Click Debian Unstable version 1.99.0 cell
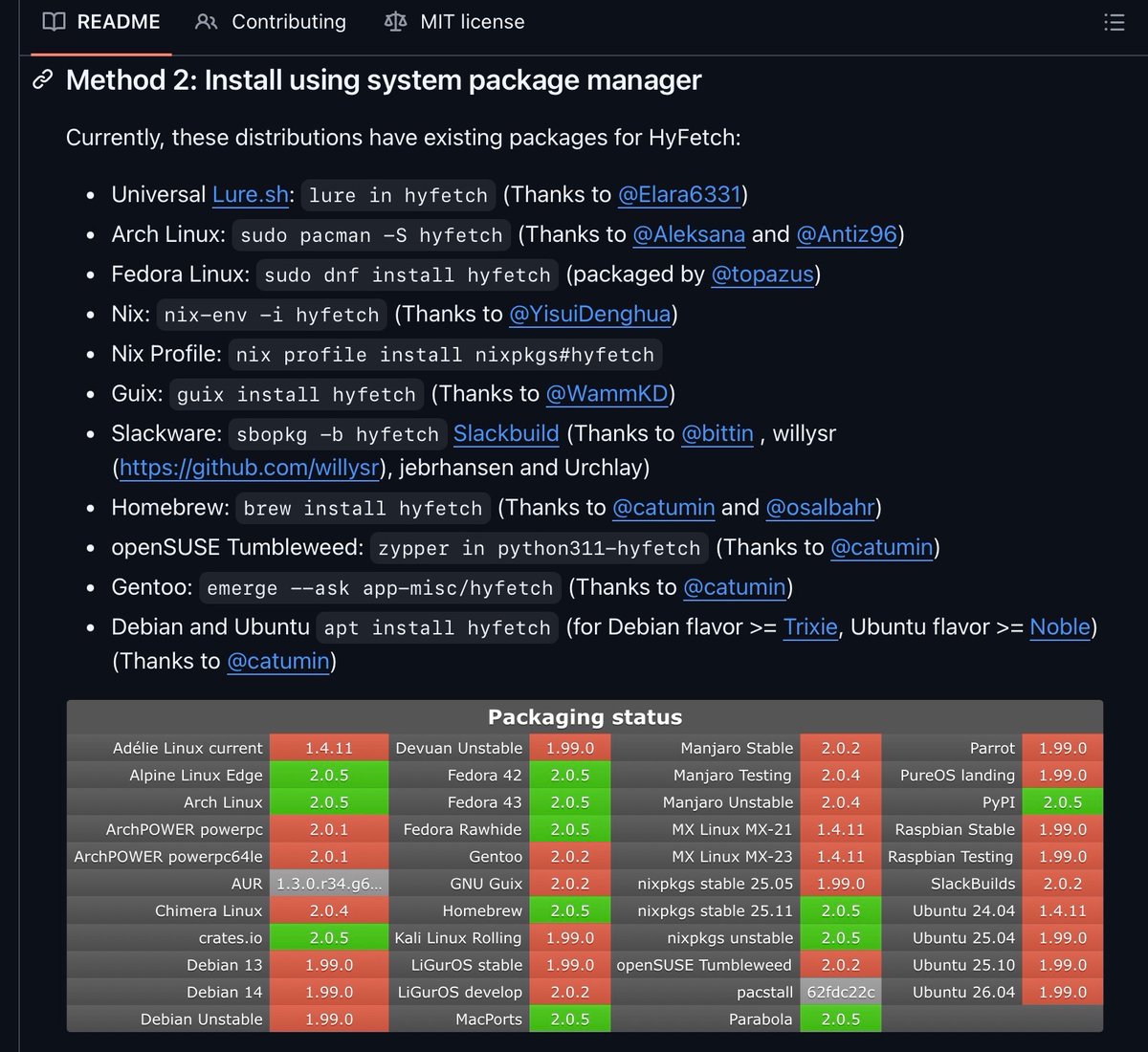Image resolution: width=1148 pixels, height=1052 pixels. (329, 1019)
